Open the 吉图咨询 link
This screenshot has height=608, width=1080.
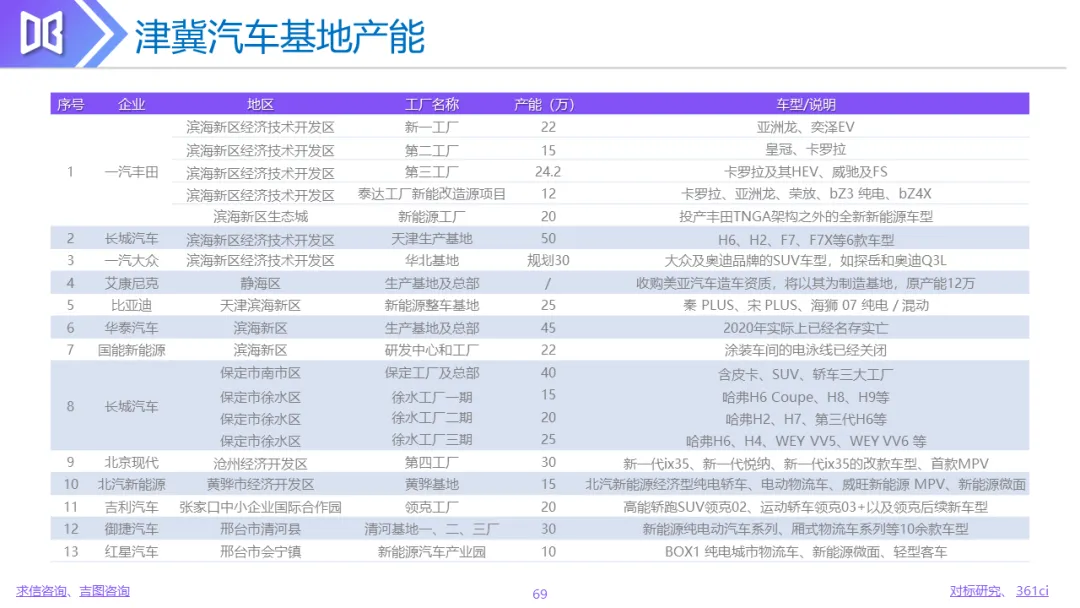click(105, 591)
